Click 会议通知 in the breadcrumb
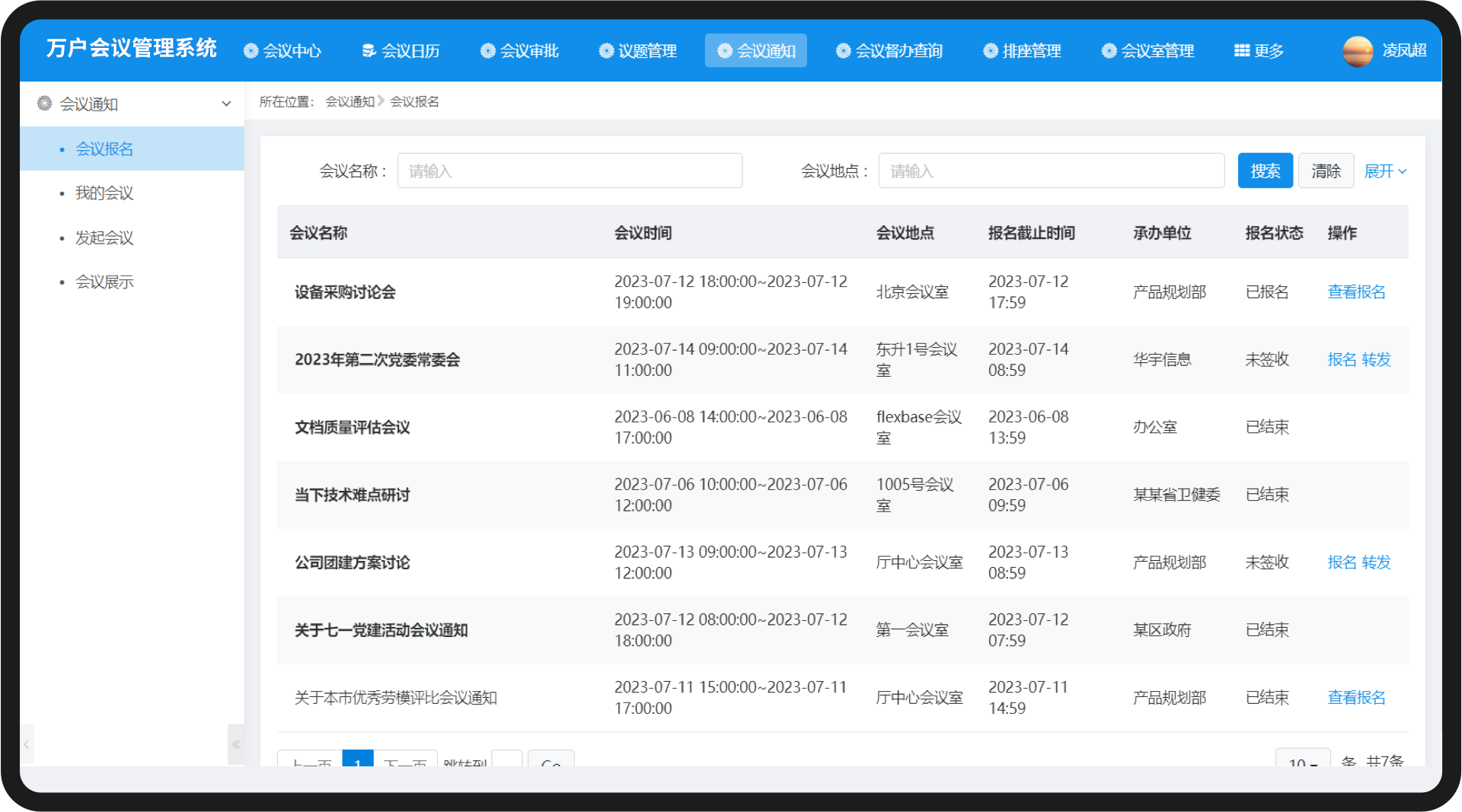The height and width of the screenshot is (812, 1462). pos(350,102)
